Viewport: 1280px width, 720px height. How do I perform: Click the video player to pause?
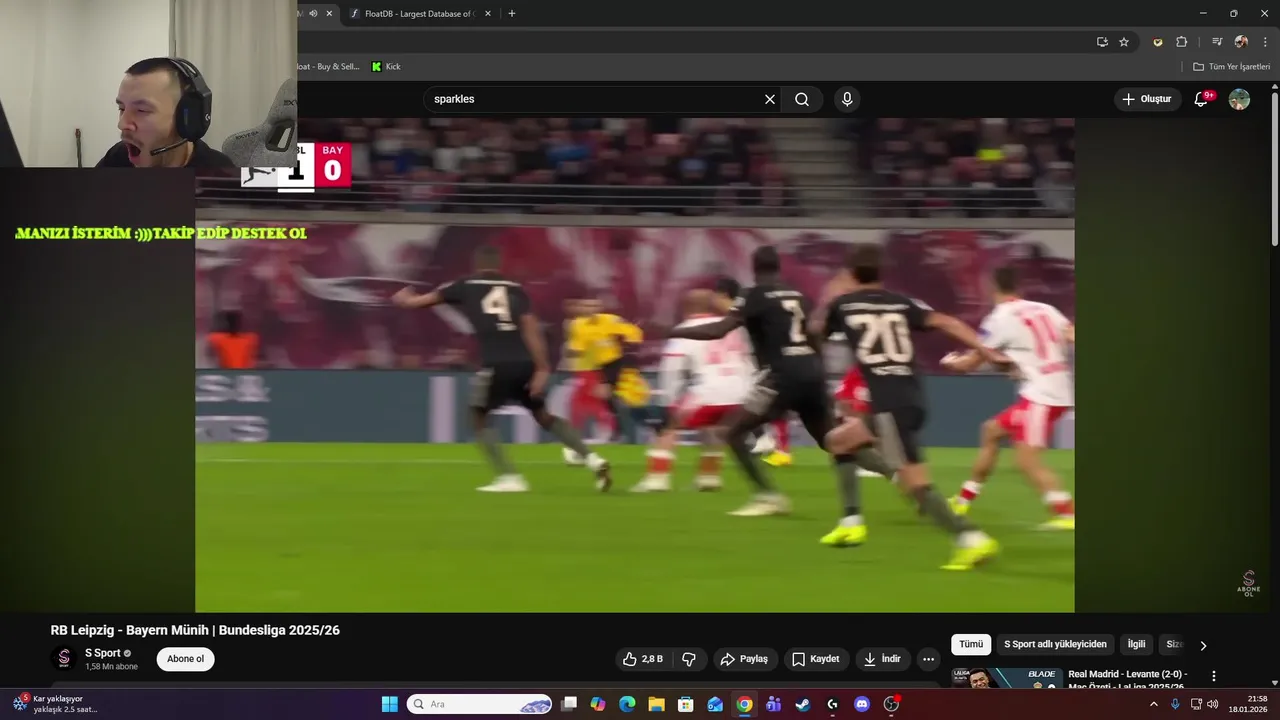[x=634, y=365]
